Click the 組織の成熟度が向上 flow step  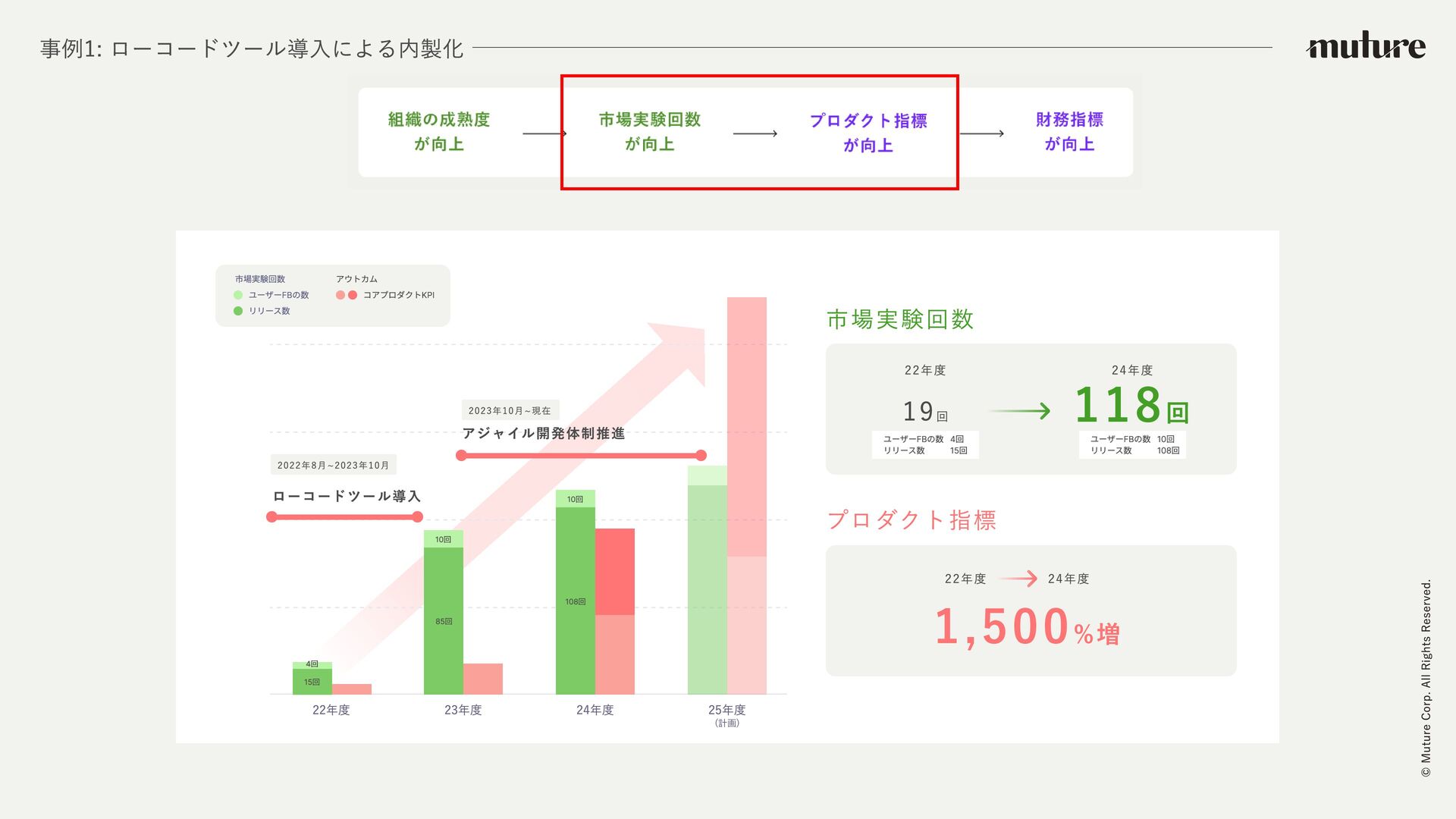click(439, 132)
